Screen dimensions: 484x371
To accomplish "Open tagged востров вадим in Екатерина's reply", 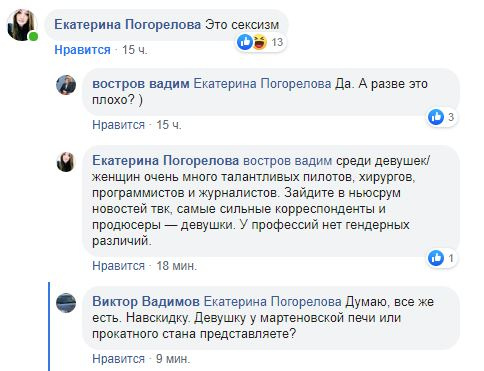I will click(x=288, y=161).
